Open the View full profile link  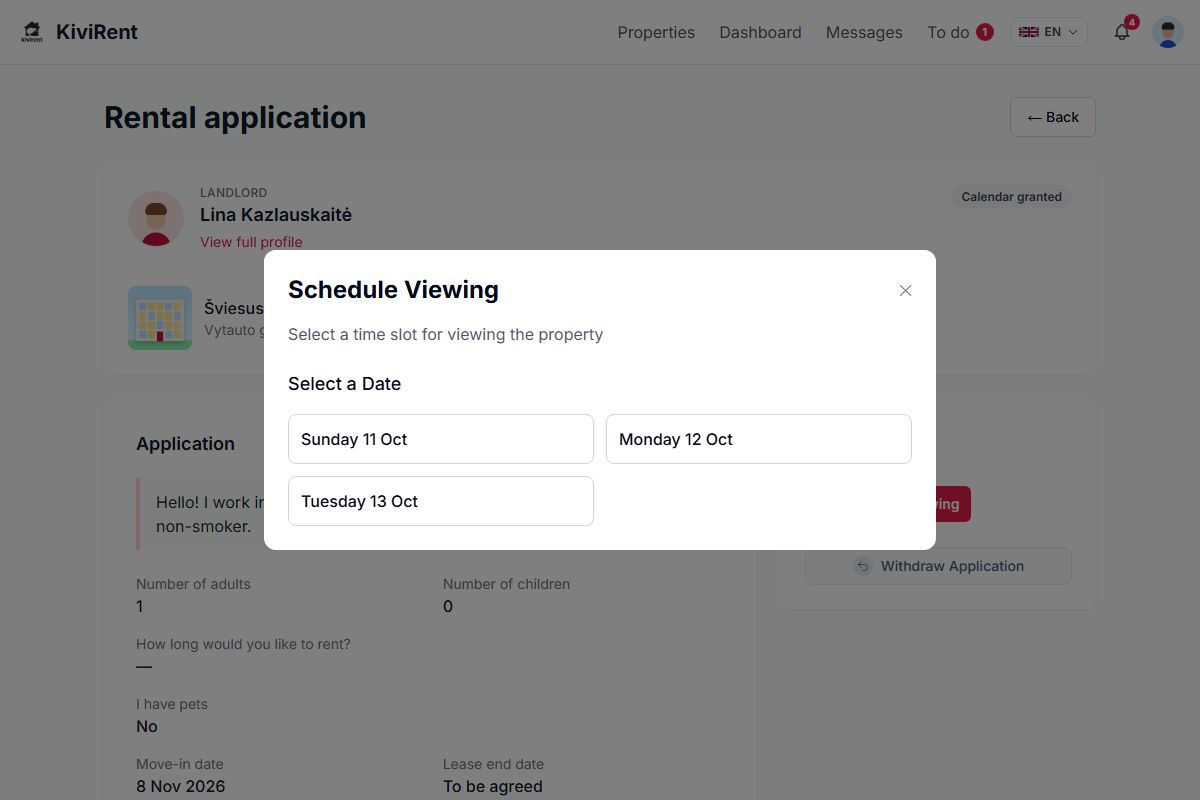pos(251,242)
